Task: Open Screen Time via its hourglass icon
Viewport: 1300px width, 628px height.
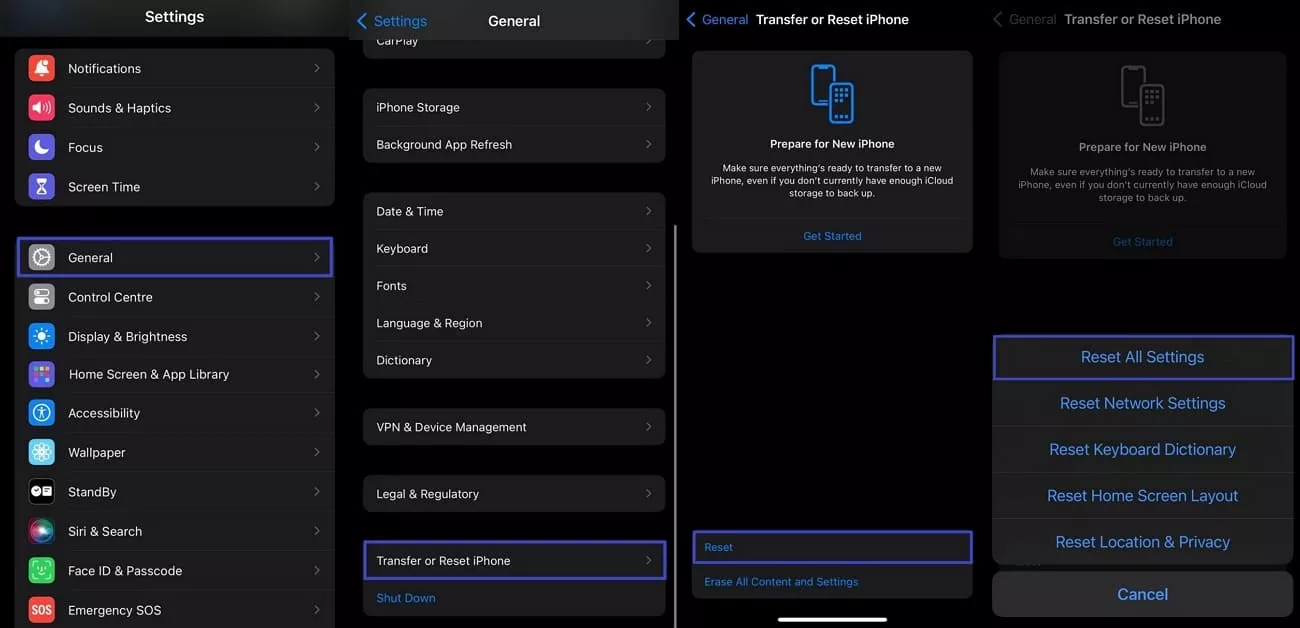Action: (40, 186)
